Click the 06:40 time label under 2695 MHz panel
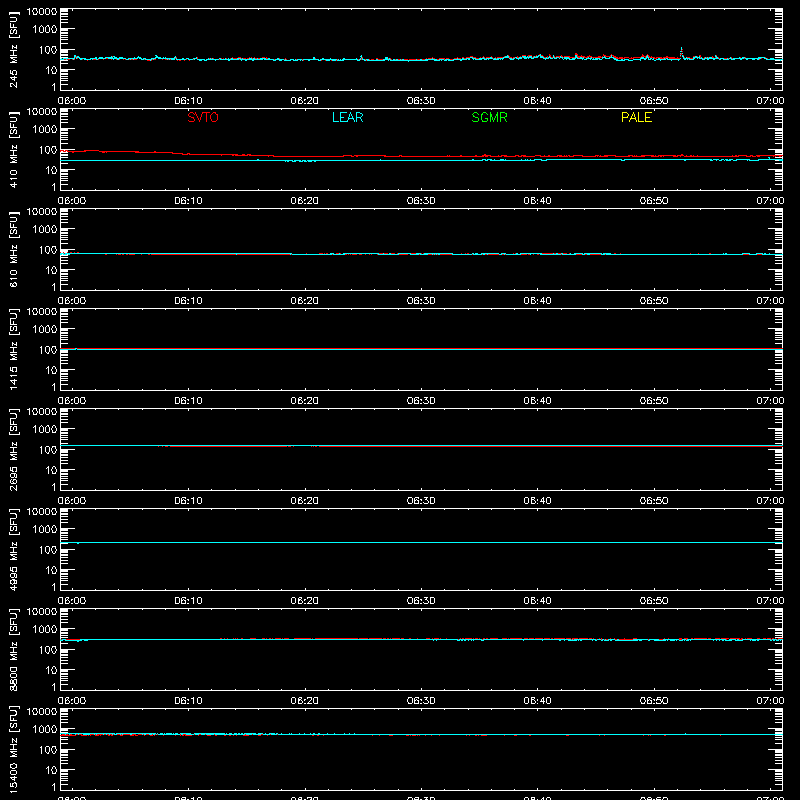800x800 pixels. coord(537,501)
